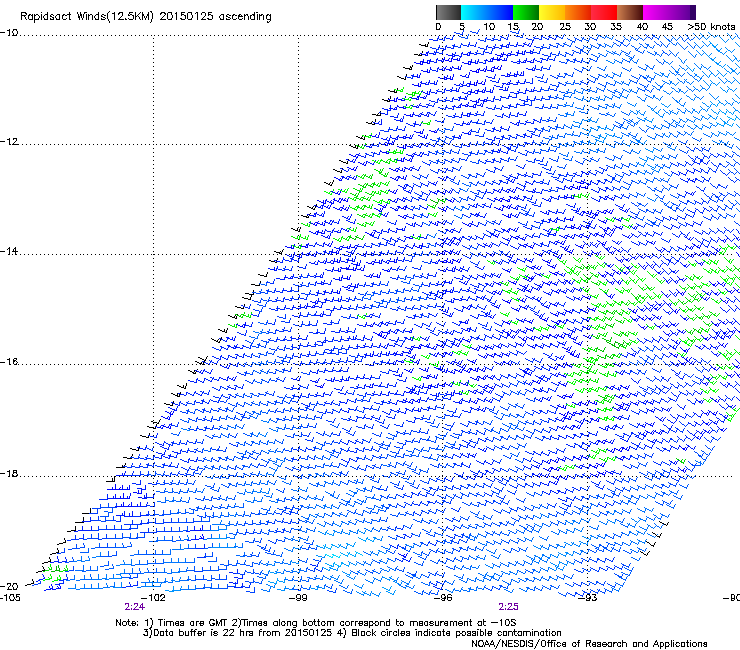Screen dimensions: 740x650
Task: Click the gray 0-5 knots color swatch
Action: tap(448, 12)
